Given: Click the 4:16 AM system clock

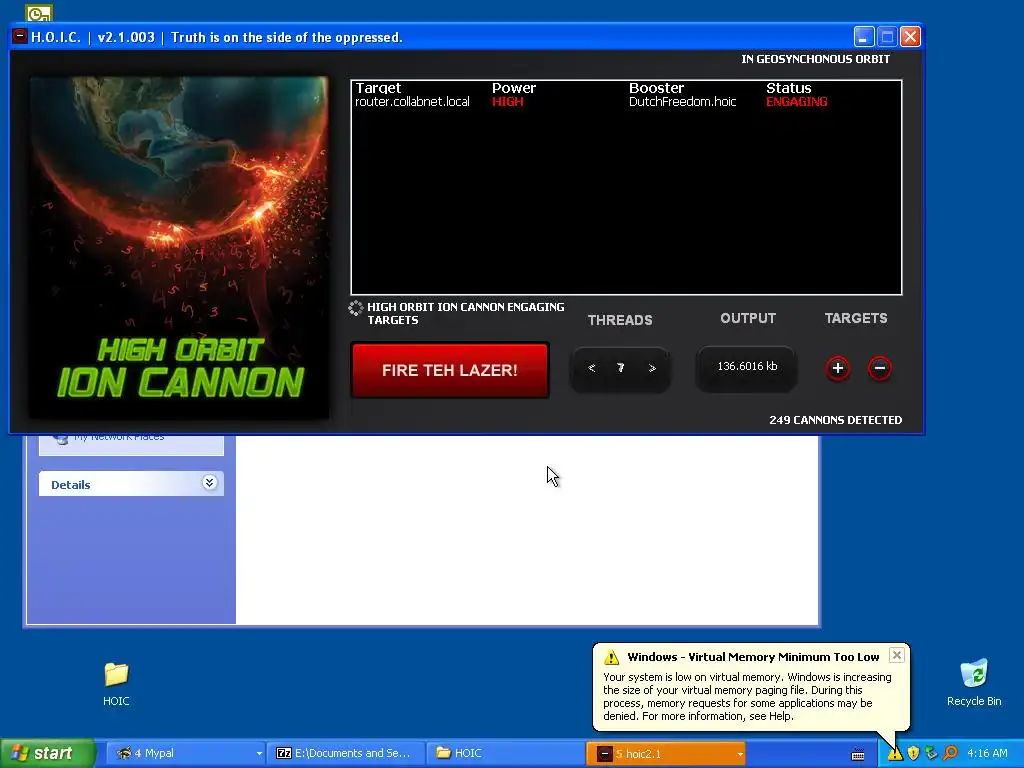Looking at the screenshot, I should 987,754.
